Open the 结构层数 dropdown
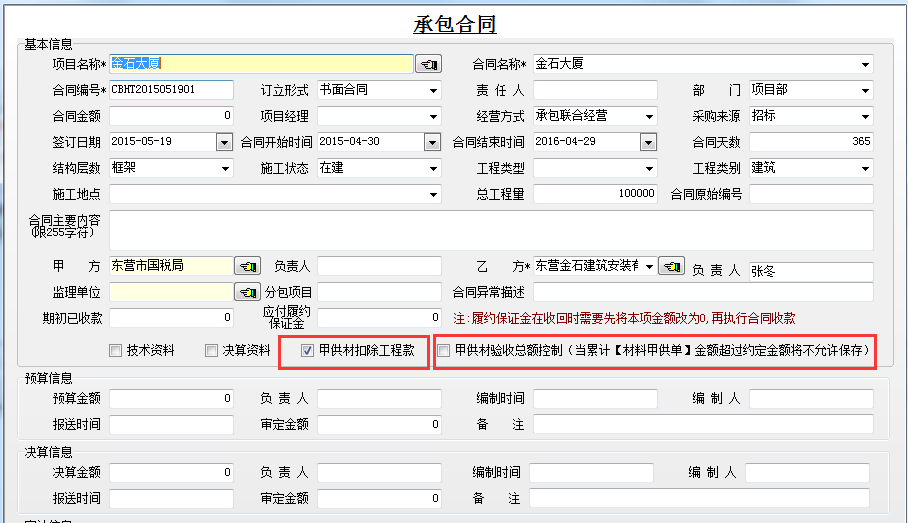Image resolution: width=908 pixels, height=523 pixels. tap(224, 168)
